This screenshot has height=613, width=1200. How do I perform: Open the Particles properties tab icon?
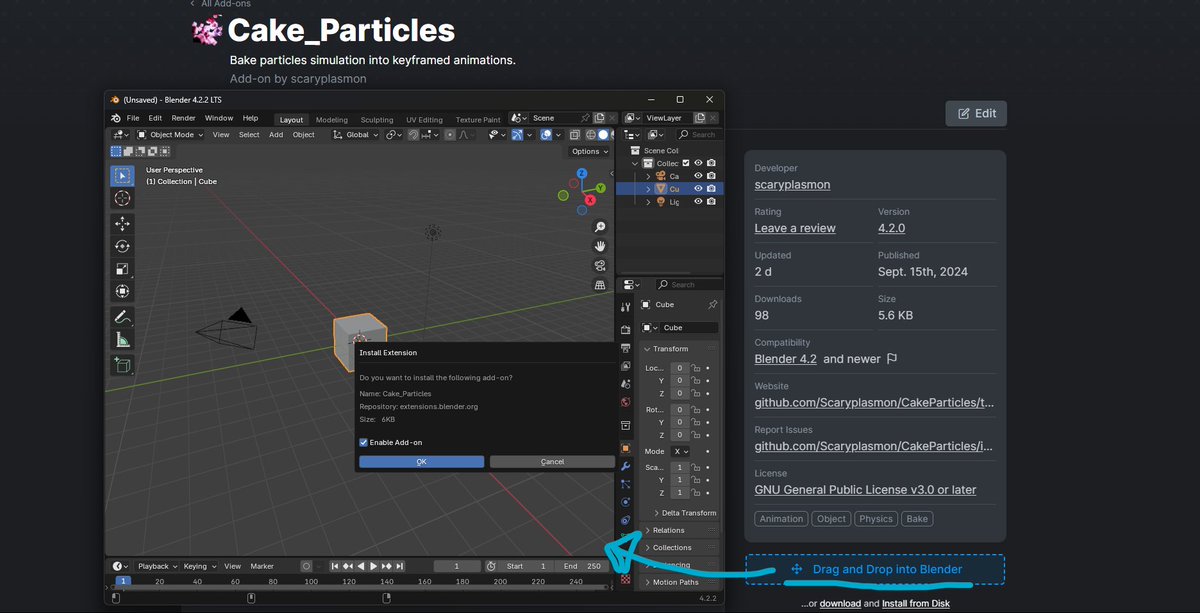(626, 484)
